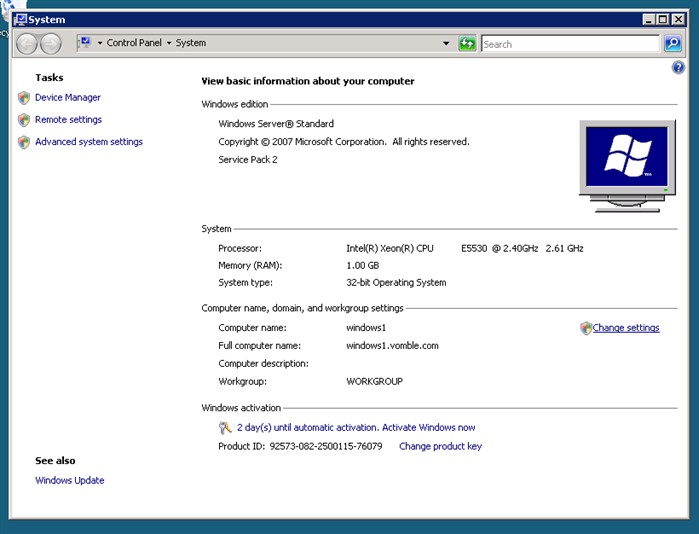Viewport: 699px width, 534px height.
Task: Open Advanced system settings
Action: pos(89,142)
